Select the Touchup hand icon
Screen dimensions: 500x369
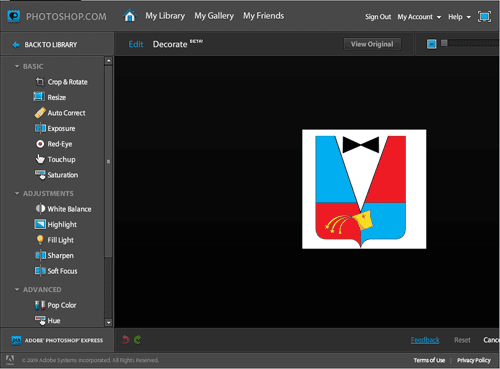(40, 159)
